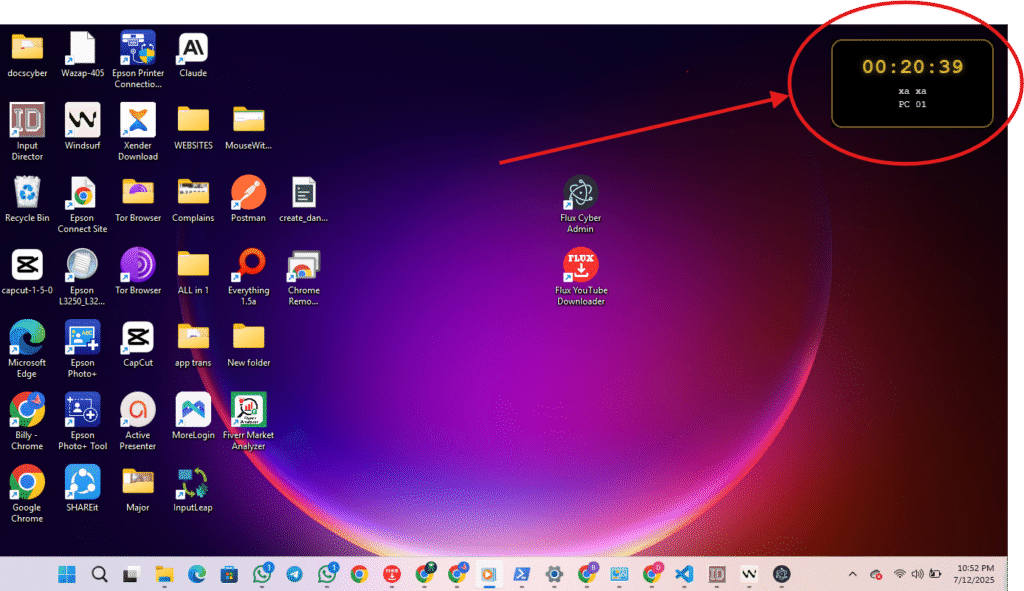This screenshot has width=1024, height=591.
Task: Select the Epson L3250_L32... shortcut
Action: 82,265
